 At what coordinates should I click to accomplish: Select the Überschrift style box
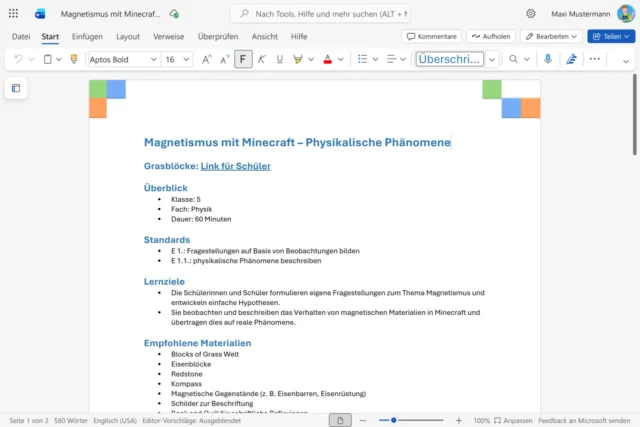[x=450, y=59]
